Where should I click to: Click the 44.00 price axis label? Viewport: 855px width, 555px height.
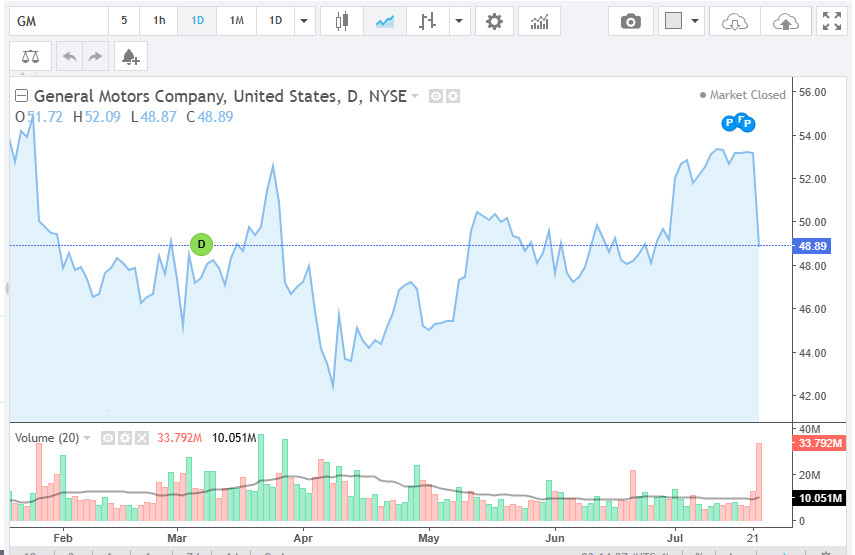tap(812, 353)
